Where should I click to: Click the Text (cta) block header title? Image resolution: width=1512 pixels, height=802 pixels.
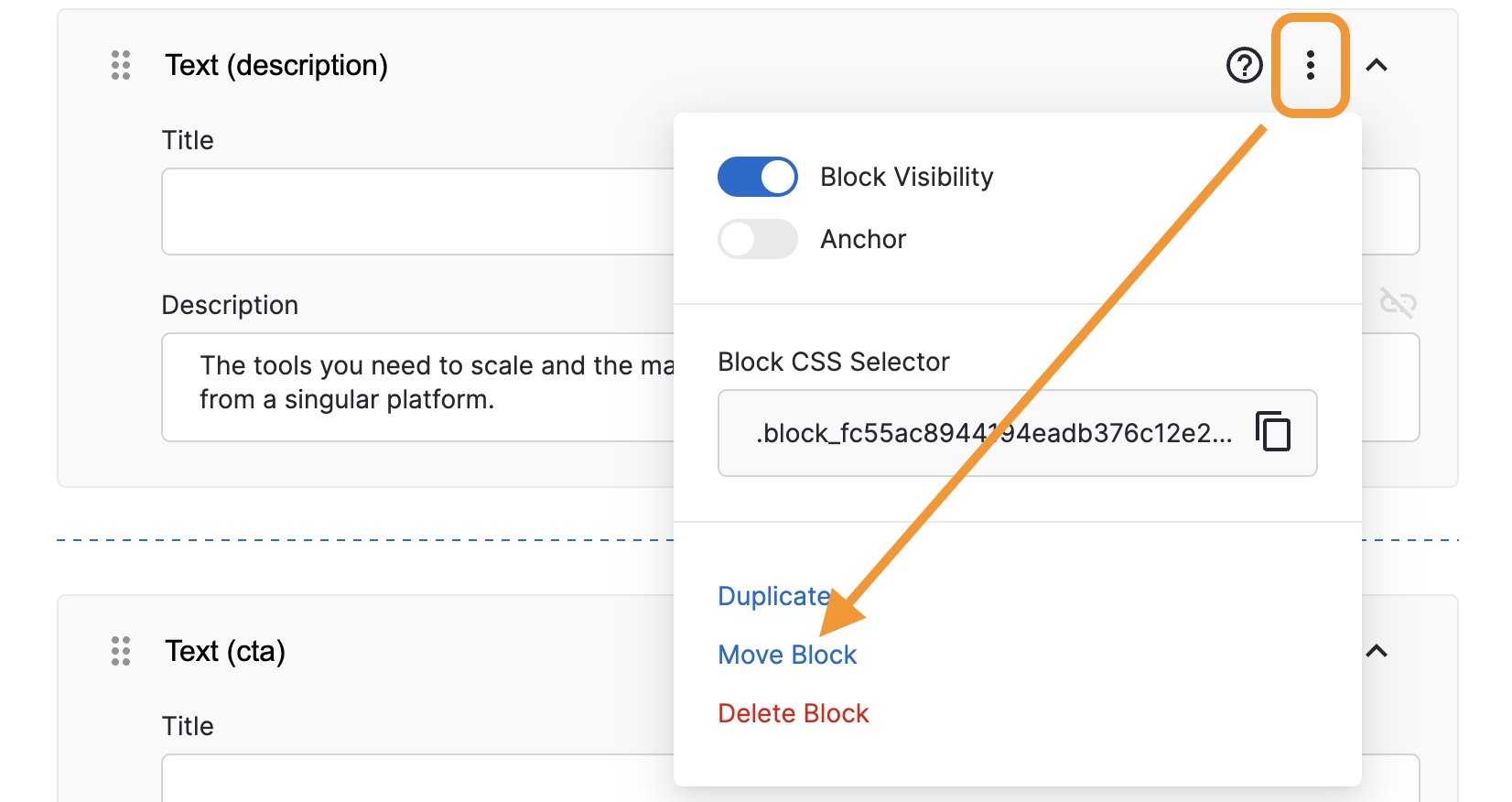click(225, 651)
